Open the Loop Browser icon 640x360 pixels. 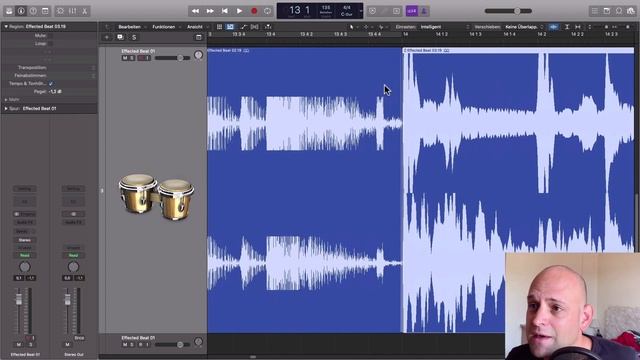(x=619, y=11)
